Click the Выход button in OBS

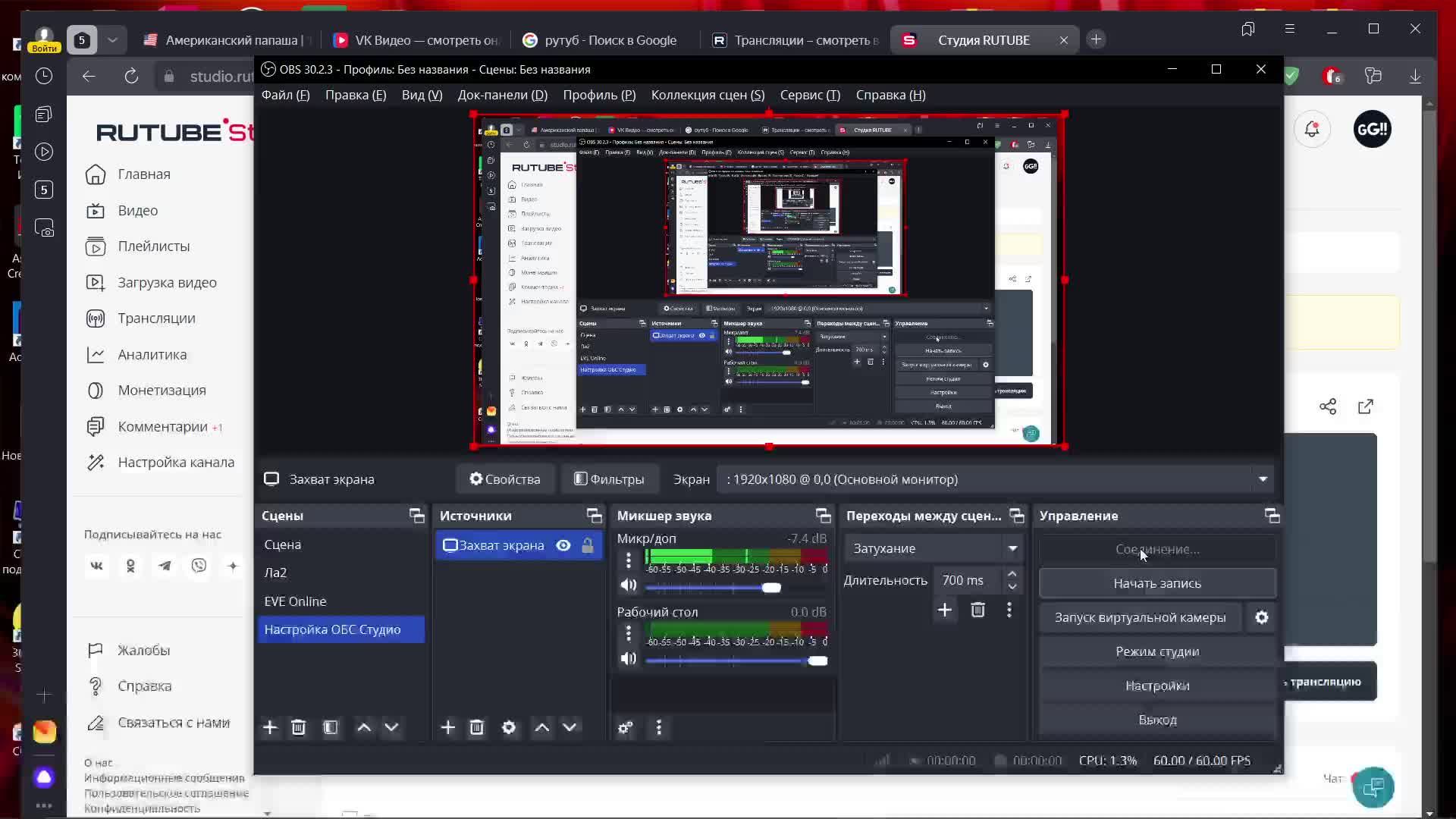[1157, 720]
